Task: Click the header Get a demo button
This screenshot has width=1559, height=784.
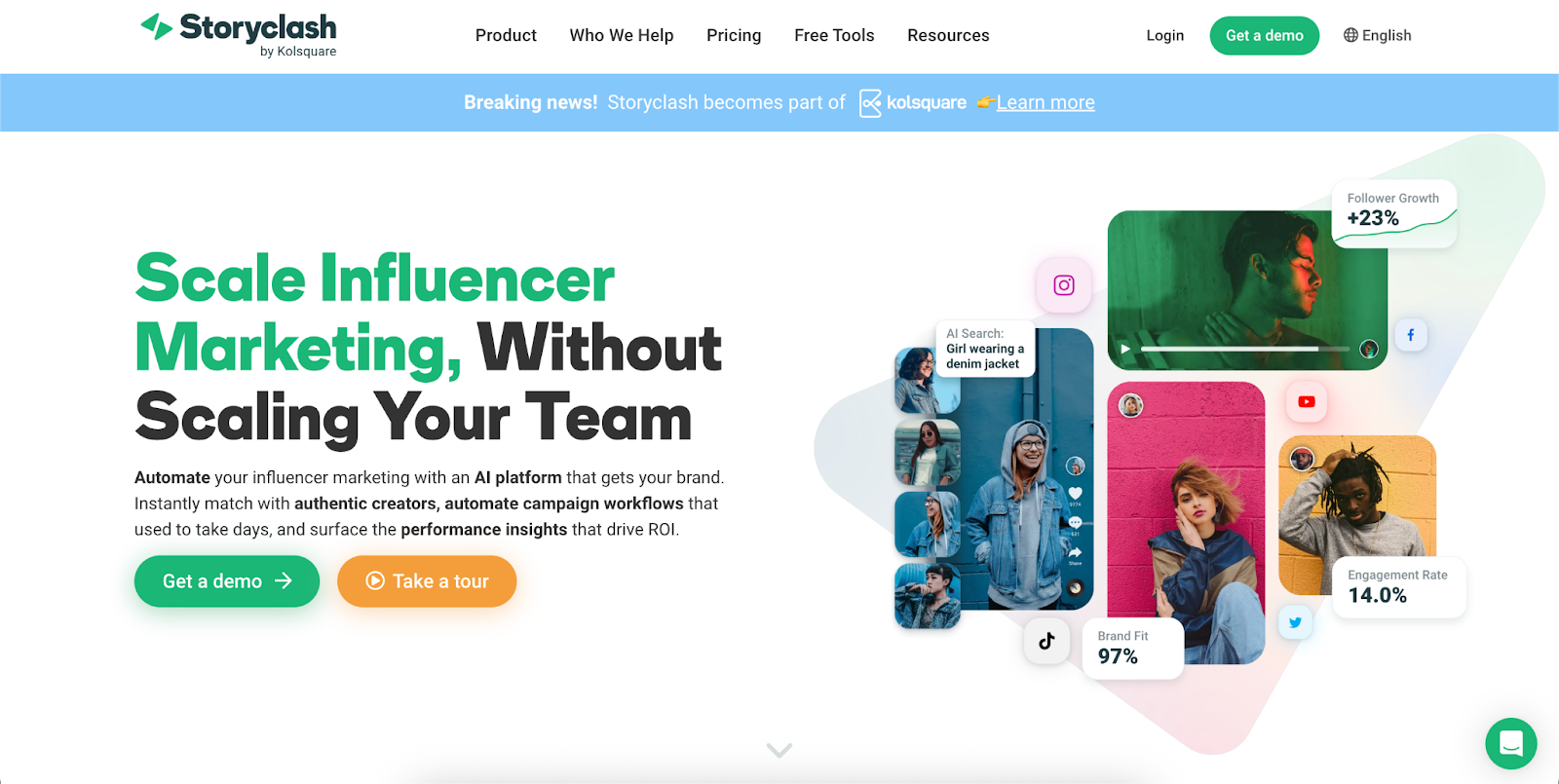Action: [x=1265, y=35]
